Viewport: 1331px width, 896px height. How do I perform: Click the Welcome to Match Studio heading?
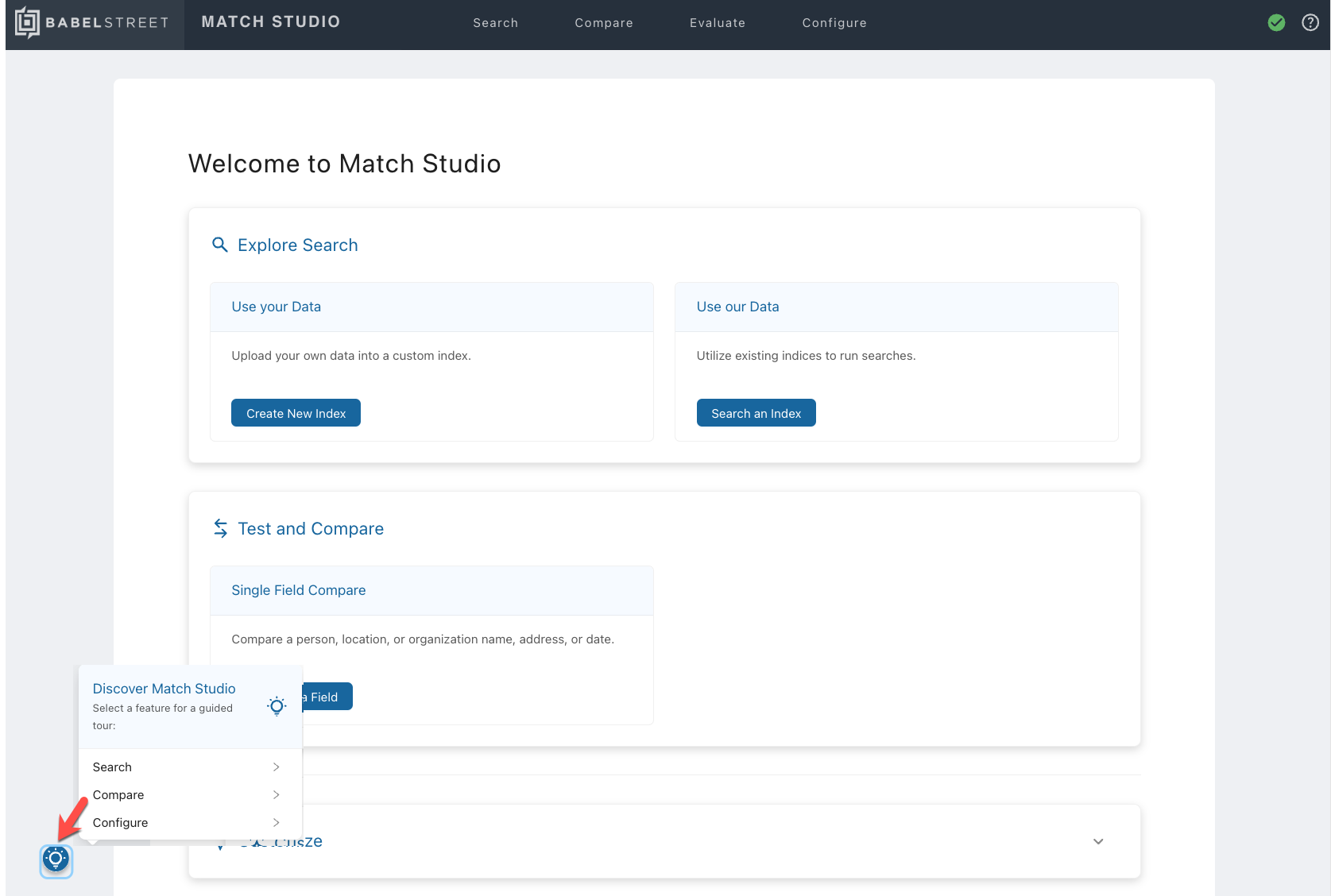[x=345, y=164]
